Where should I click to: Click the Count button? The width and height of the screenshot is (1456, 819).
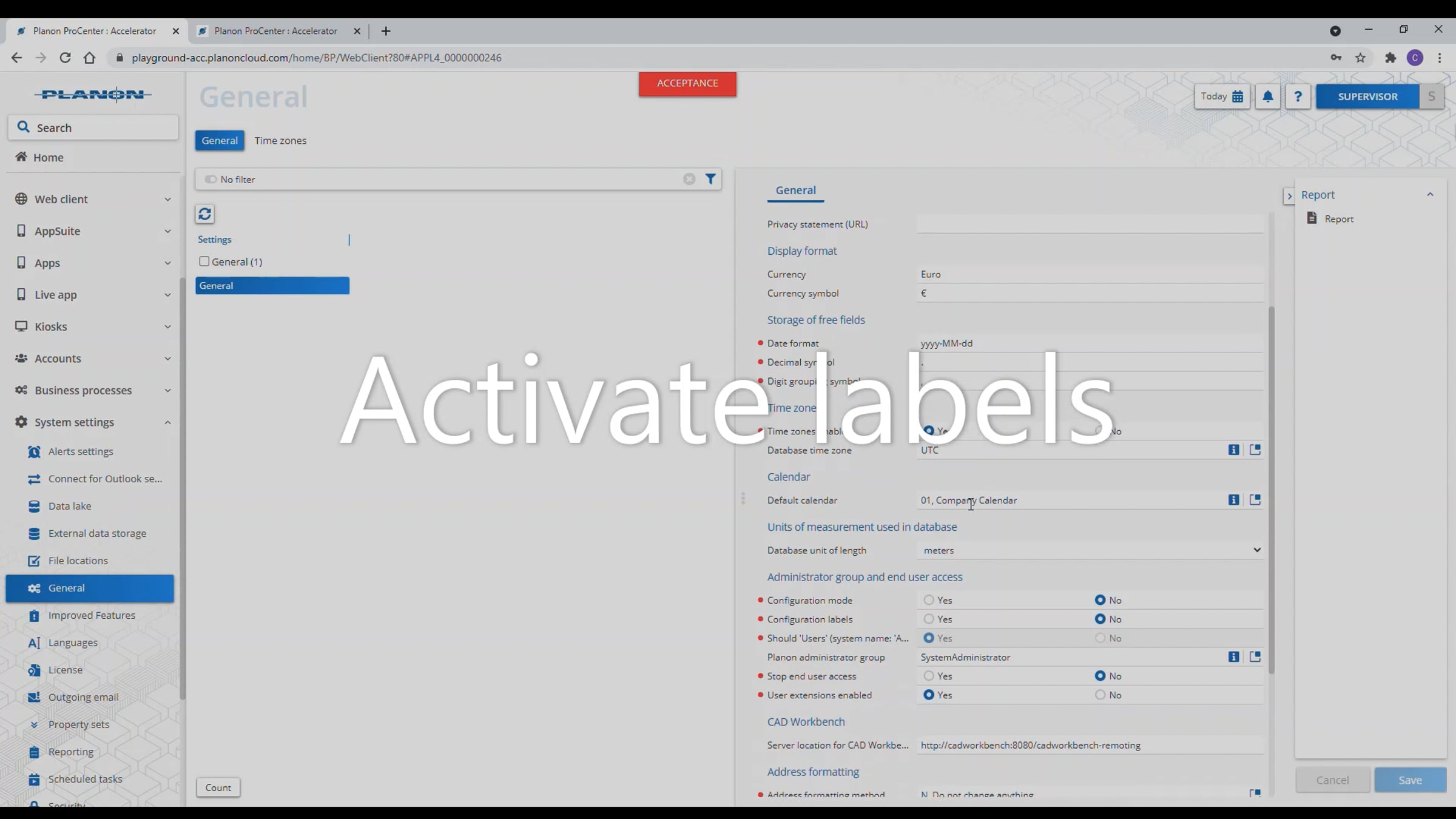[x=218, y=787]
